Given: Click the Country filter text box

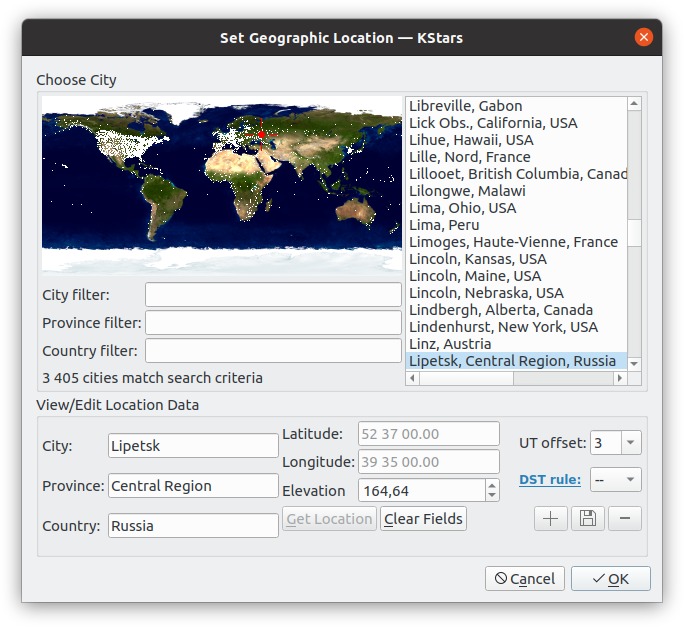Looking at the screenshot, I should point(273,350).
